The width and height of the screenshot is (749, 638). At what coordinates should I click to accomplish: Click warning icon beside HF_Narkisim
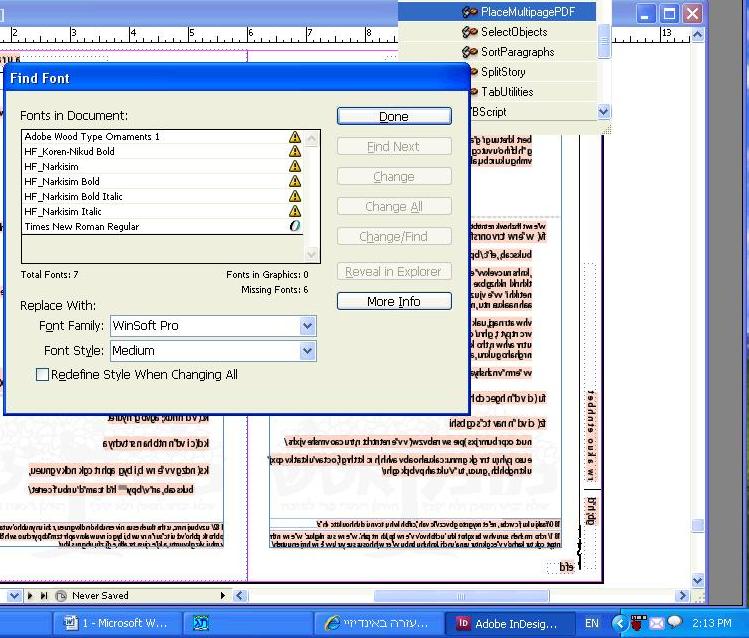(x=295, y=166)
